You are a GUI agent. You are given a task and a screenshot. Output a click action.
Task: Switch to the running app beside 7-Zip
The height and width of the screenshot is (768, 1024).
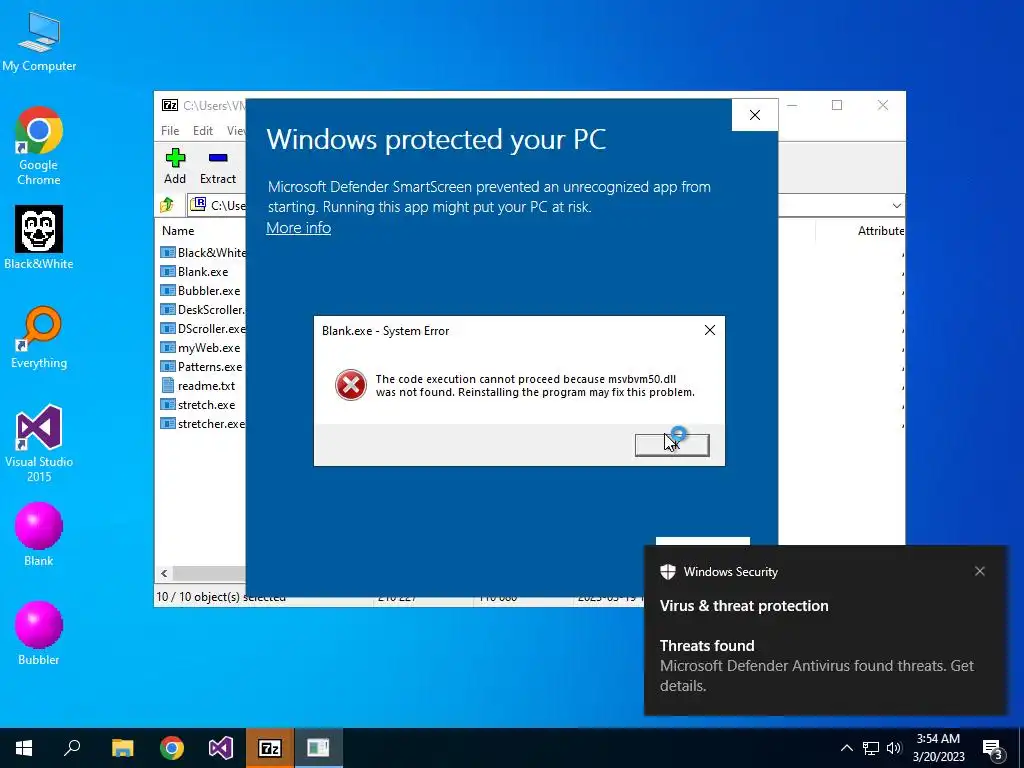point(319,748)
